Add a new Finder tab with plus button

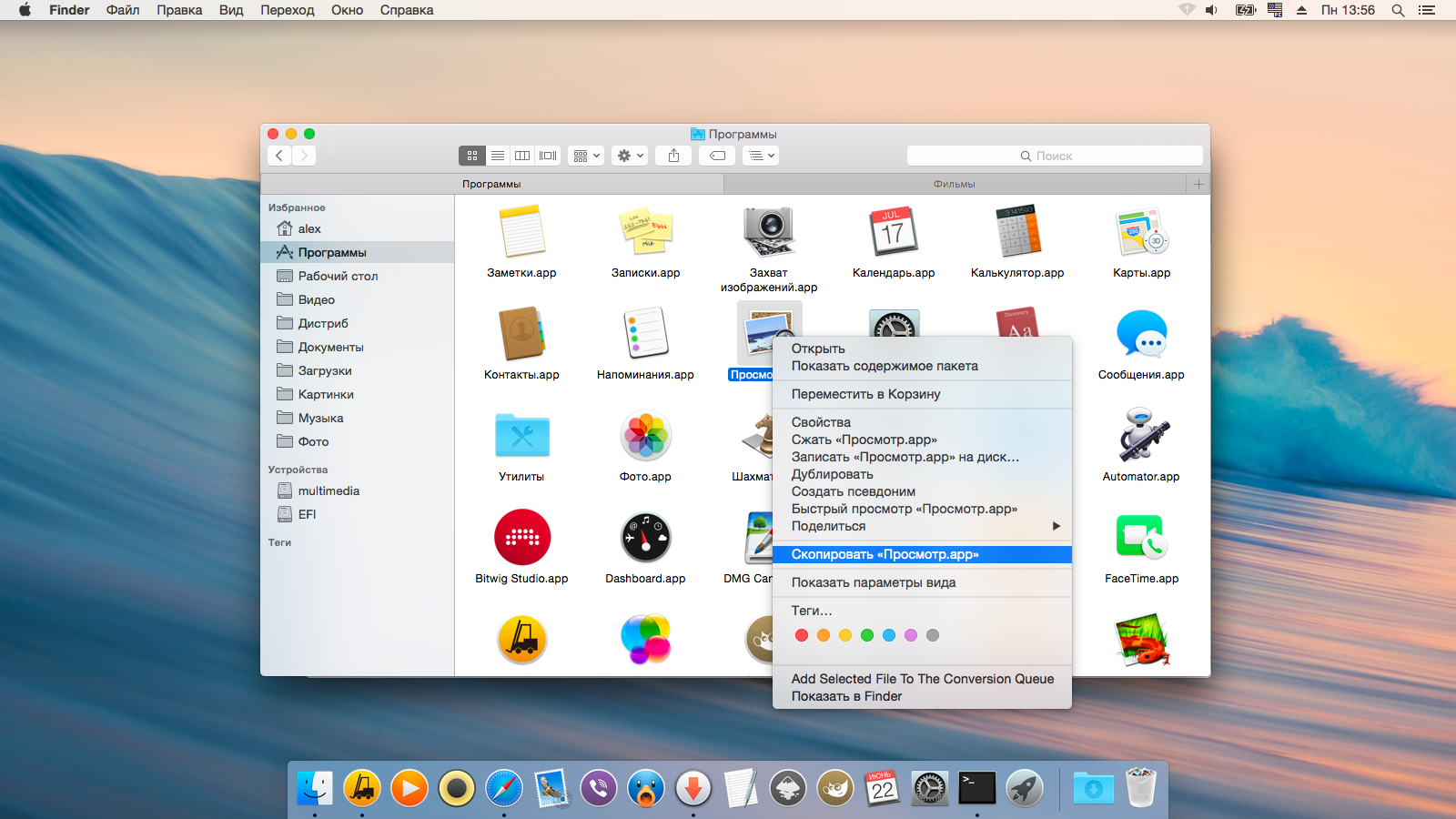click(1198, 184)
